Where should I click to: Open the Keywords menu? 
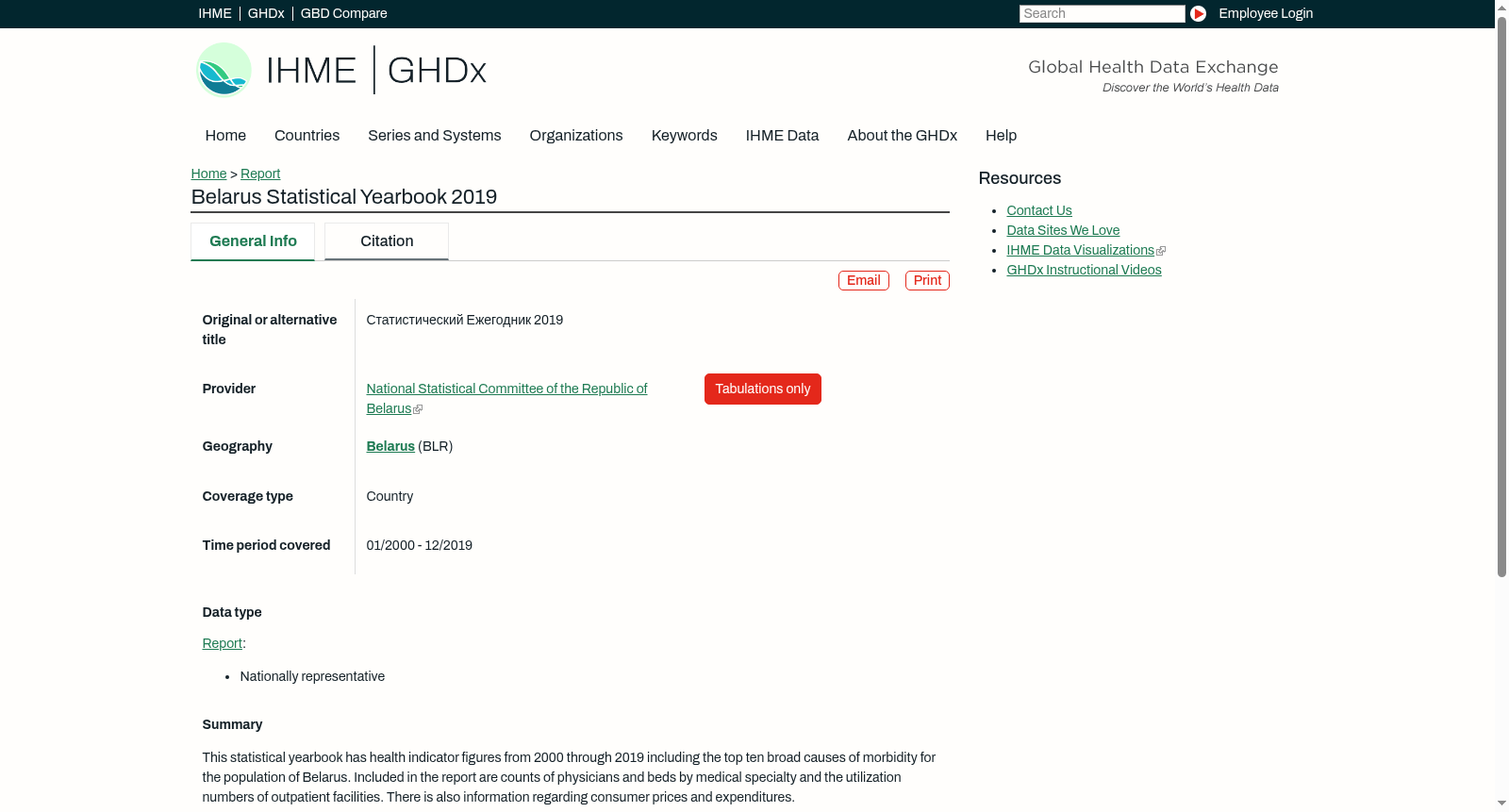pos(685,136)
